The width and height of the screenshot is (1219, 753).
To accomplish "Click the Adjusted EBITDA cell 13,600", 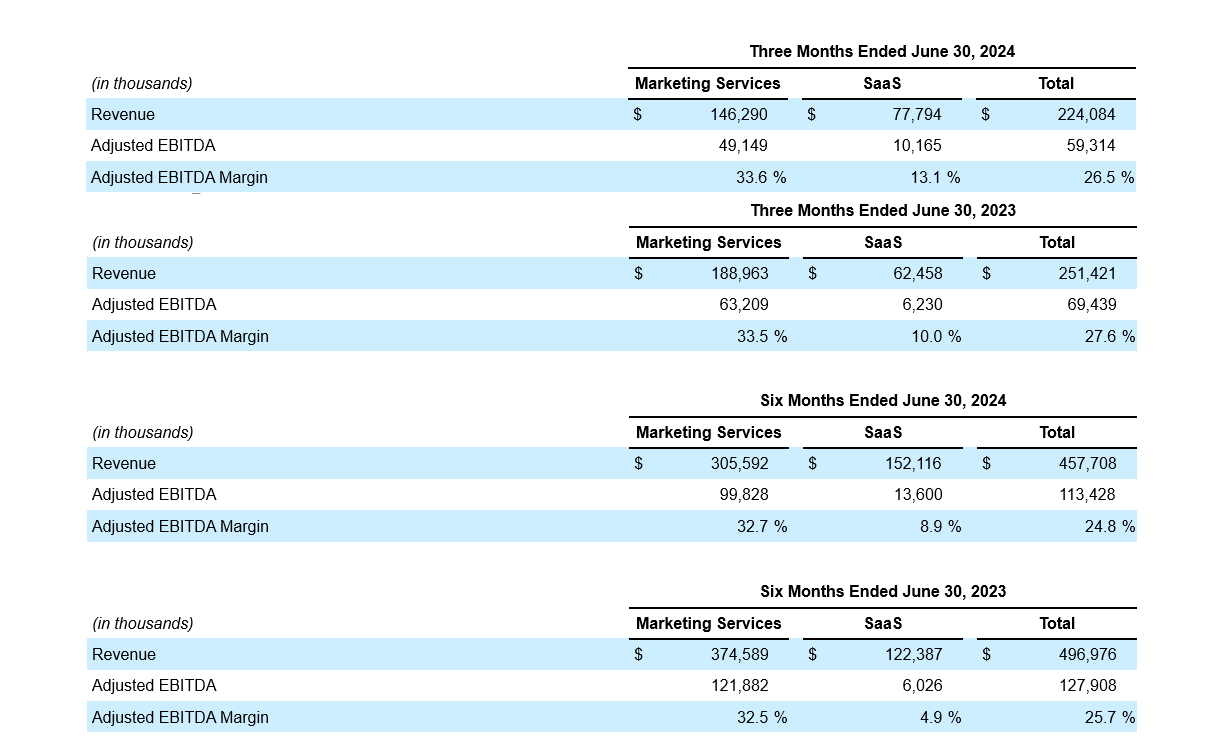I will 918,495.
